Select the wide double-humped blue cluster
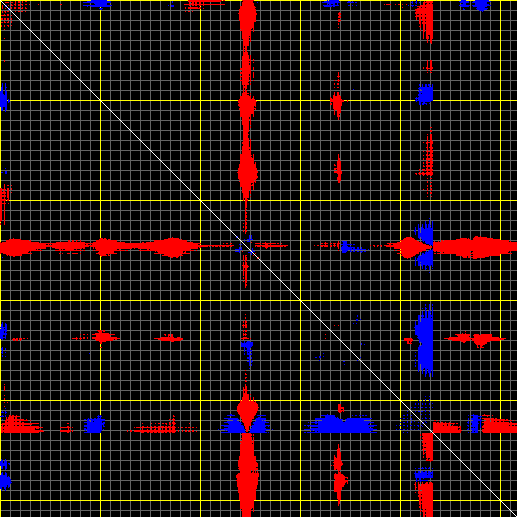Image resolution: width=517 pixels, height=517 pixels. coord(341,424)
